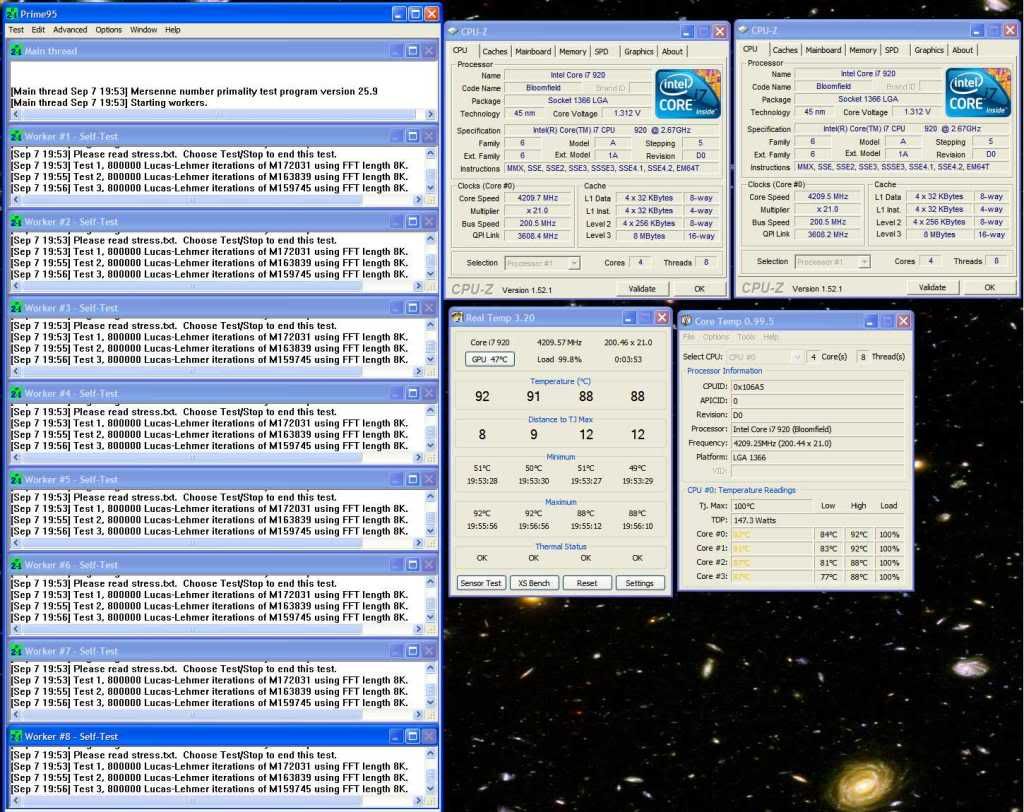1024x812 pixels.
Task: Open the Advanced menu in Prime95
Action: 70,30
